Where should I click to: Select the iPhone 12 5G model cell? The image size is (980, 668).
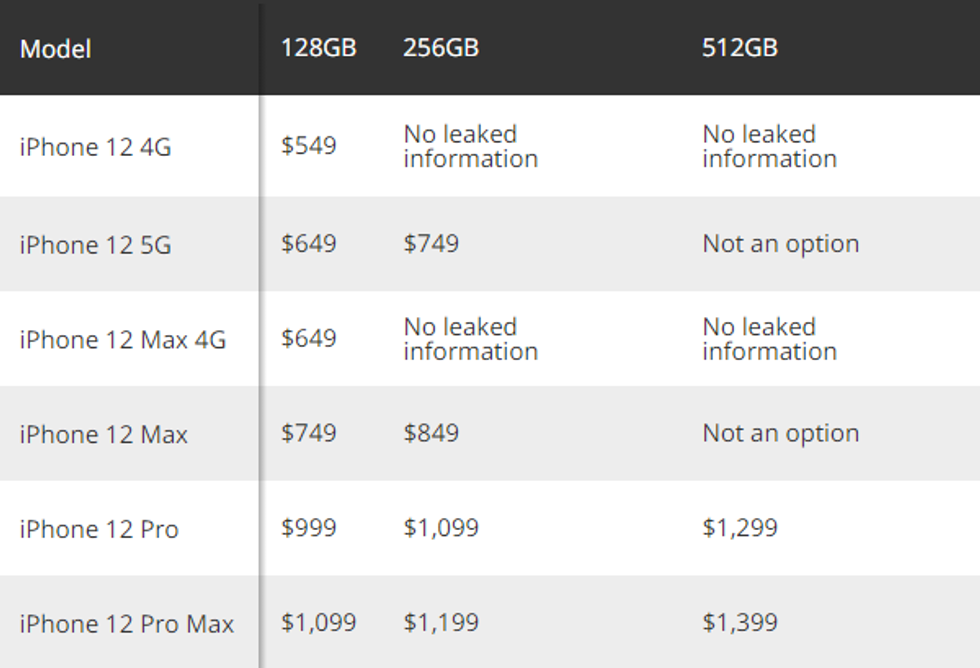click(x=96, y=245)
